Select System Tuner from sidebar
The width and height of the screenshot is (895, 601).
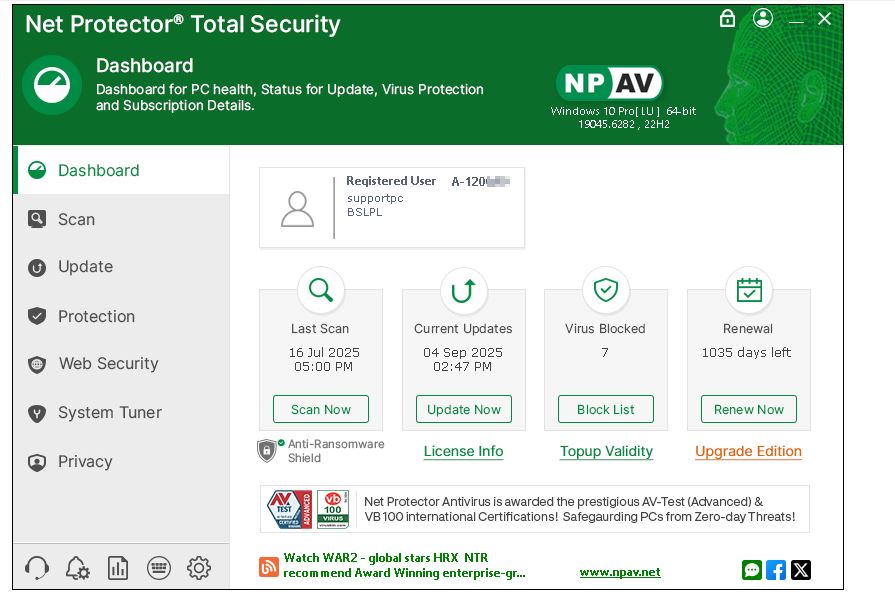[109, 413]
